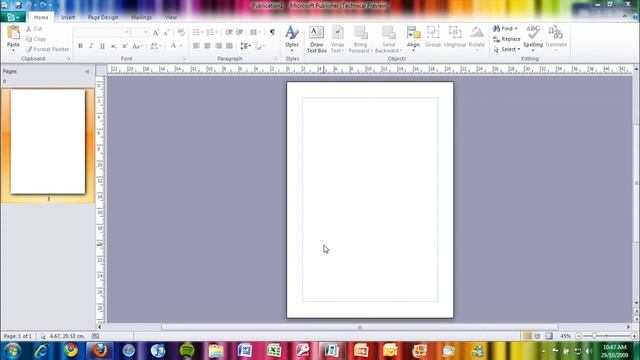Collapse the Pages navigation pane
Image resolution: width=640 pixels, height=360 pixels.
[x=87, y=71]
